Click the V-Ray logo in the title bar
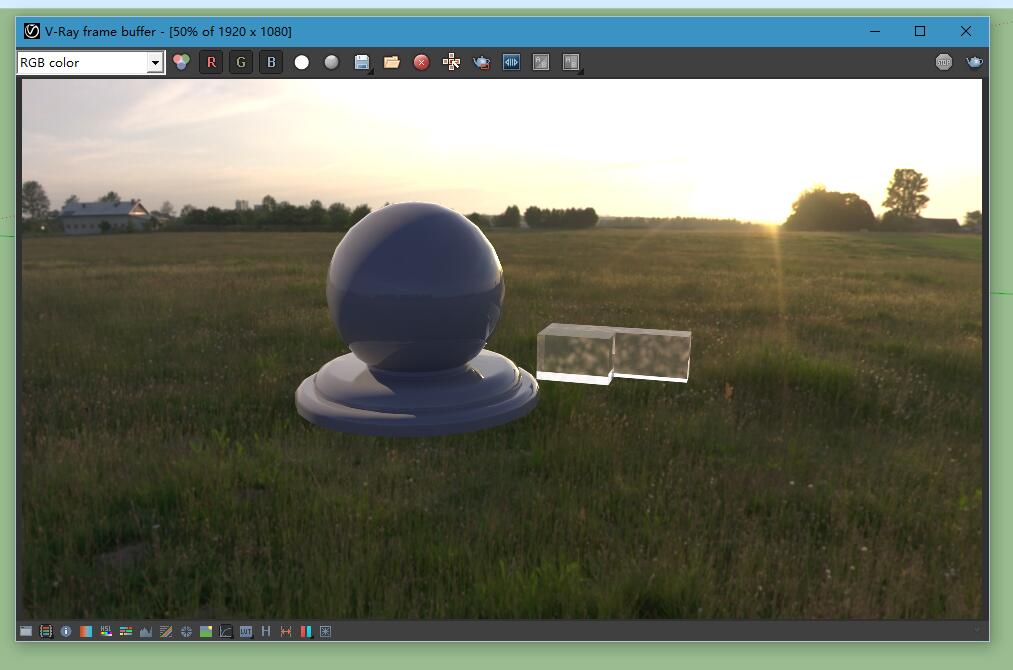The height and width of the screenshot is (670, 1013). [x=32, y=31]
